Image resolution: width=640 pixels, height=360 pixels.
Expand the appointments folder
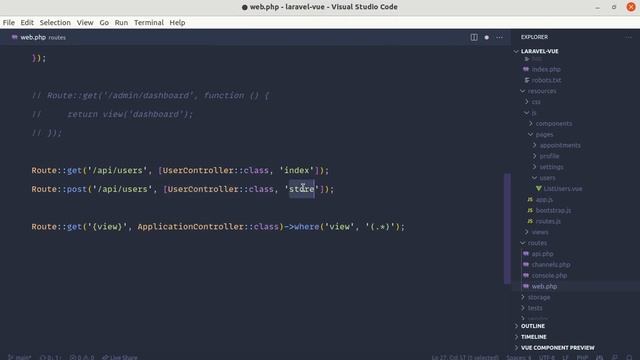coord(535,145)
